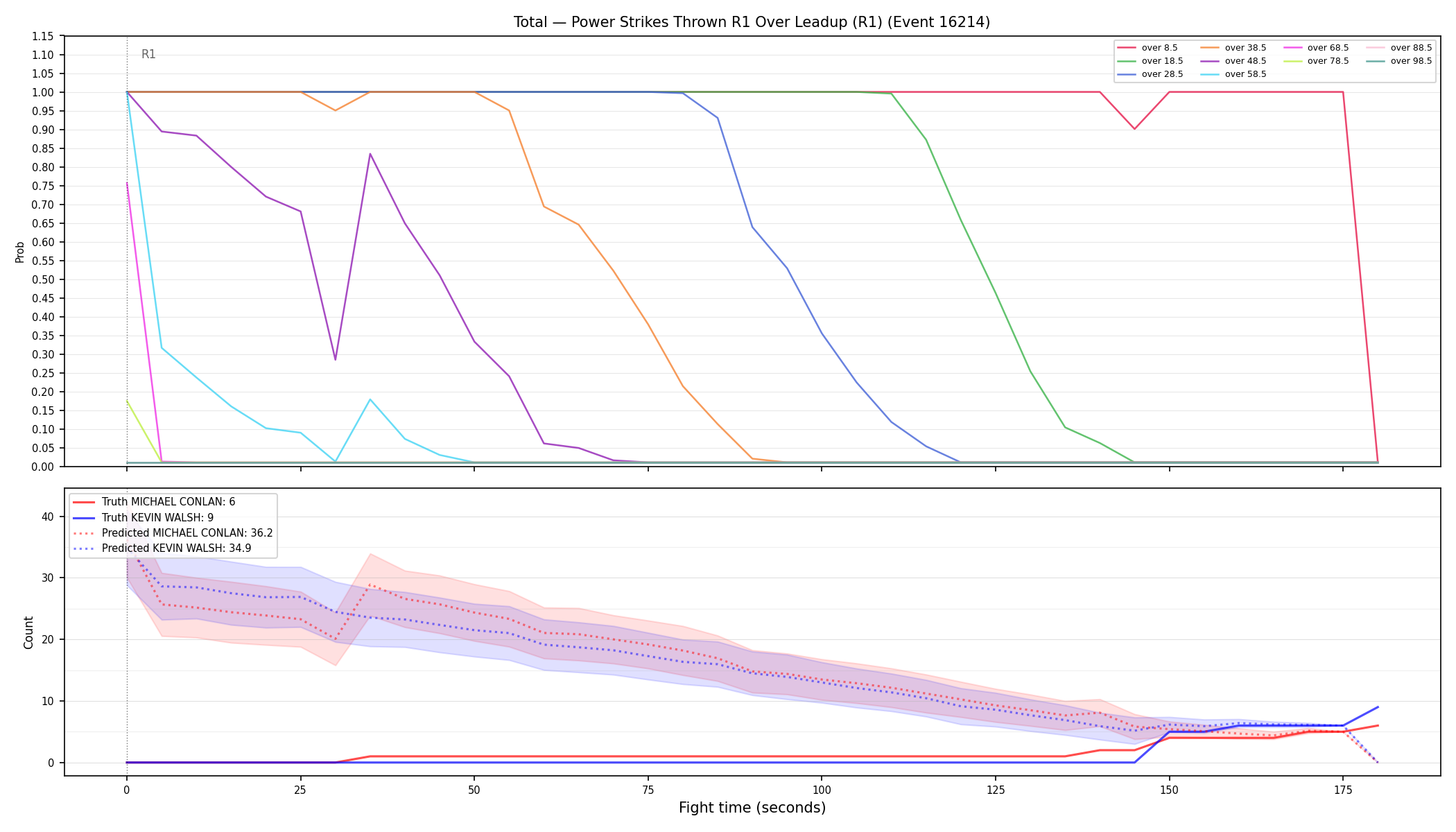Click the bottom chart y-tick '10'
The width and height of the screenshot is (1456, 832).
point(47,701)
